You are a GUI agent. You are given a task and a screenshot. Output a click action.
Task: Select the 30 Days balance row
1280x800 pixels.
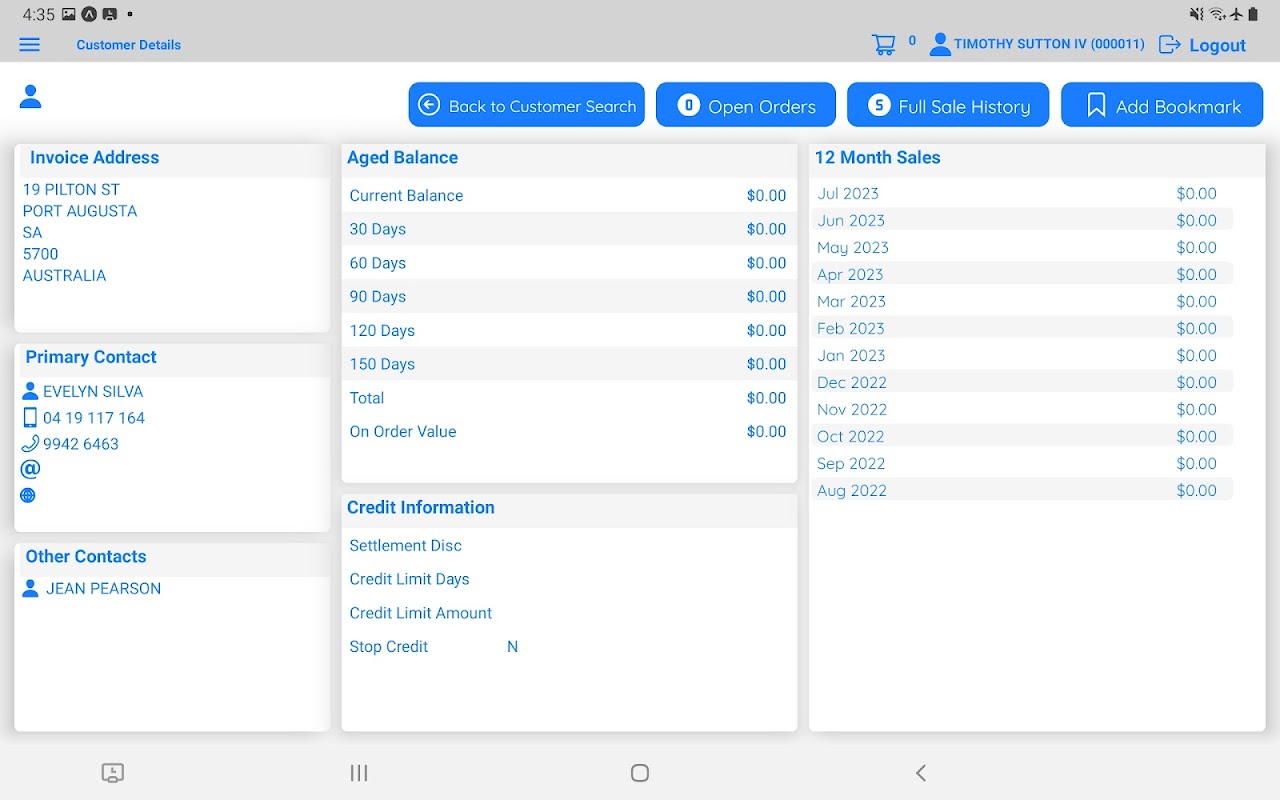tap(569, 229)
